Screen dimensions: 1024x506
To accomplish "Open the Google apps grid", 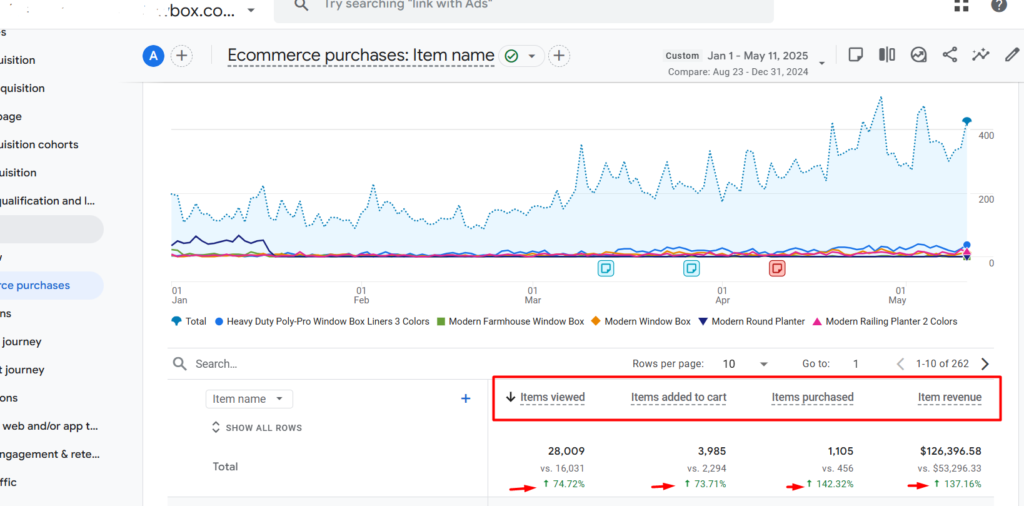I will click(961, 6).
